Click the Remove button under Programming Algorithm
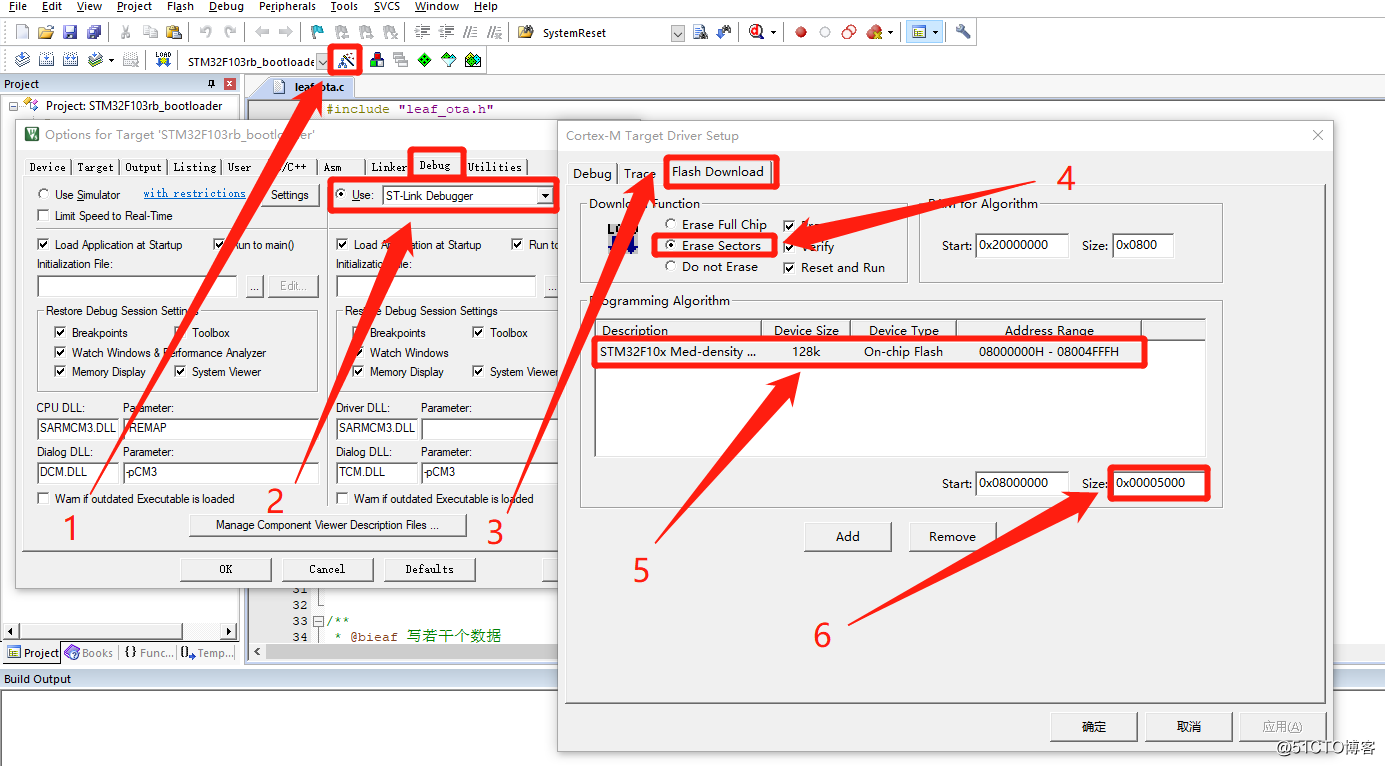The image size is (1385, 766). coord(952,536)
